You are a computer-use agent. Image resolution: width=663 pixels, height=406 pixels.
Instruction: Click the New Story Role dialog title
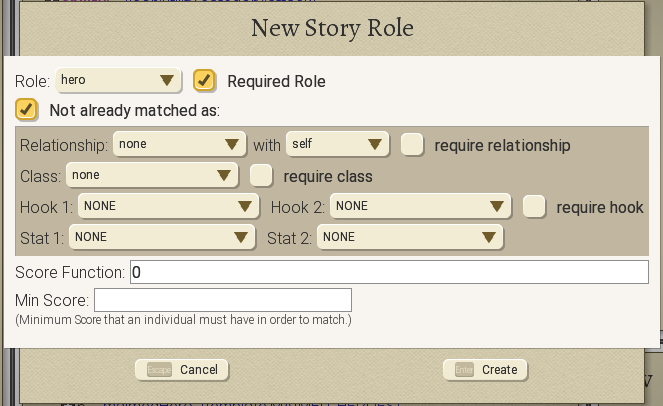(331, 28)
